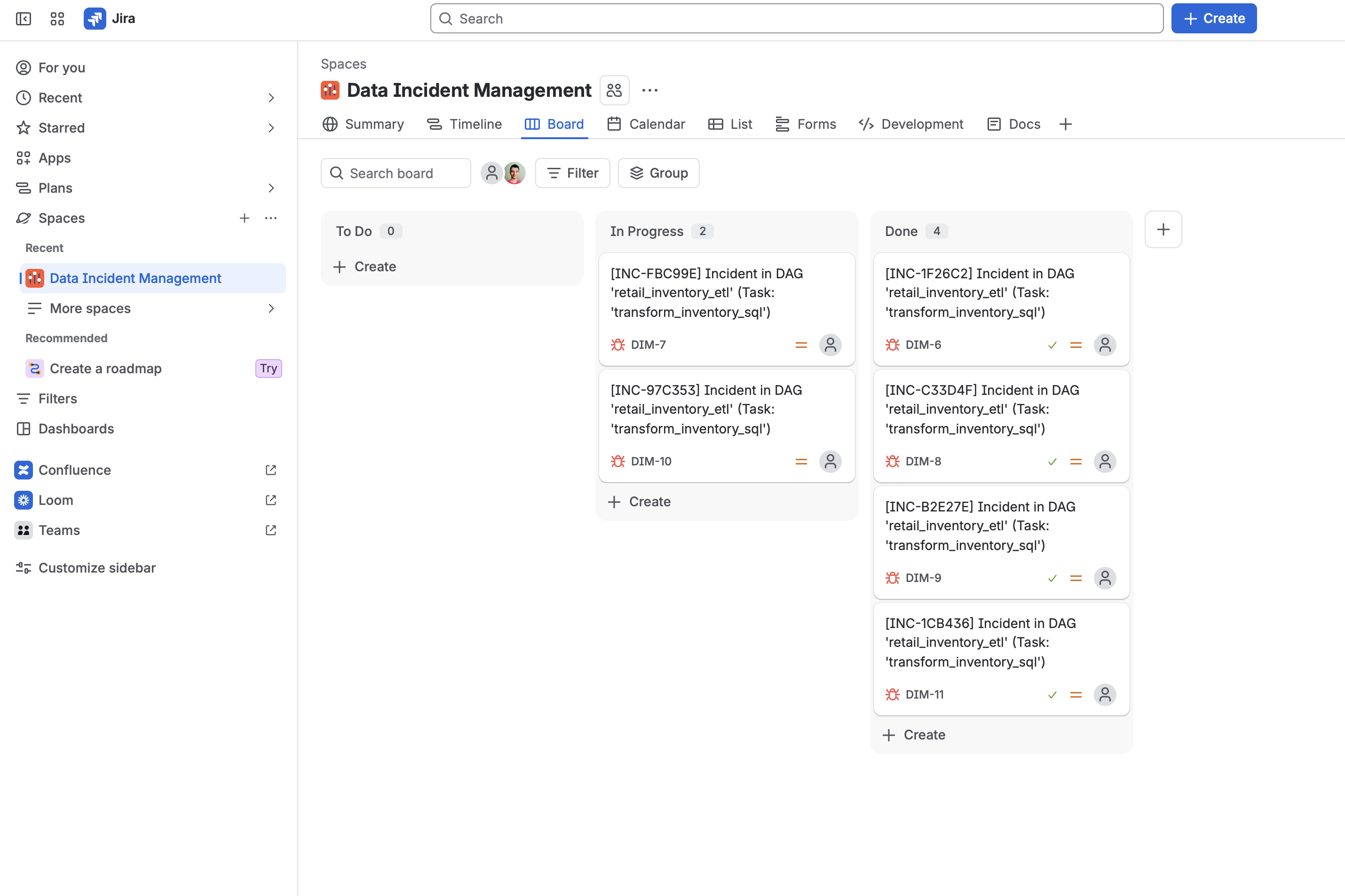Click the priority icon on DIM-10 card
Image resolution: width=1345 pixels, height=896 pixels.
801,462
